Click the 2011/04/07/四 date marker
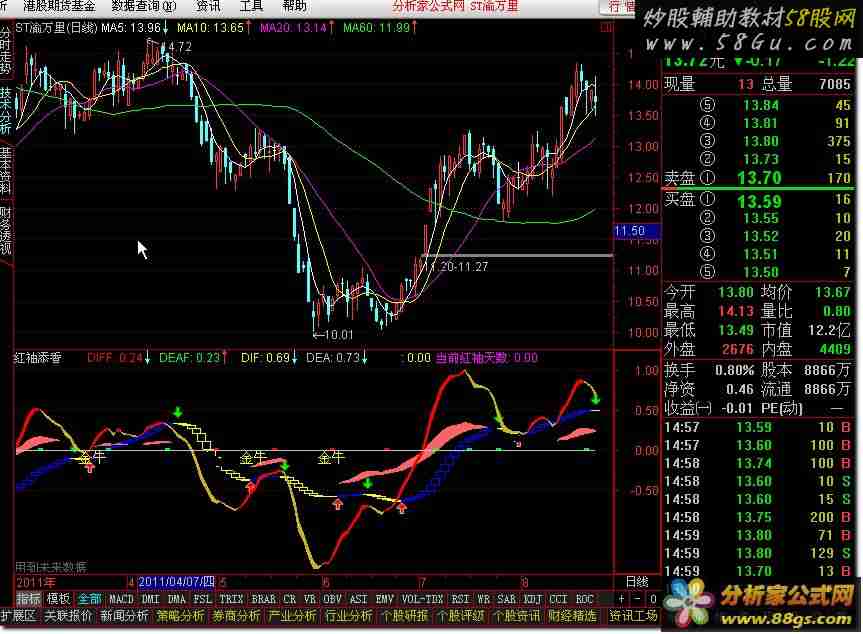The width and height of the screenshot is (863, 634). (x=176, y=582)
